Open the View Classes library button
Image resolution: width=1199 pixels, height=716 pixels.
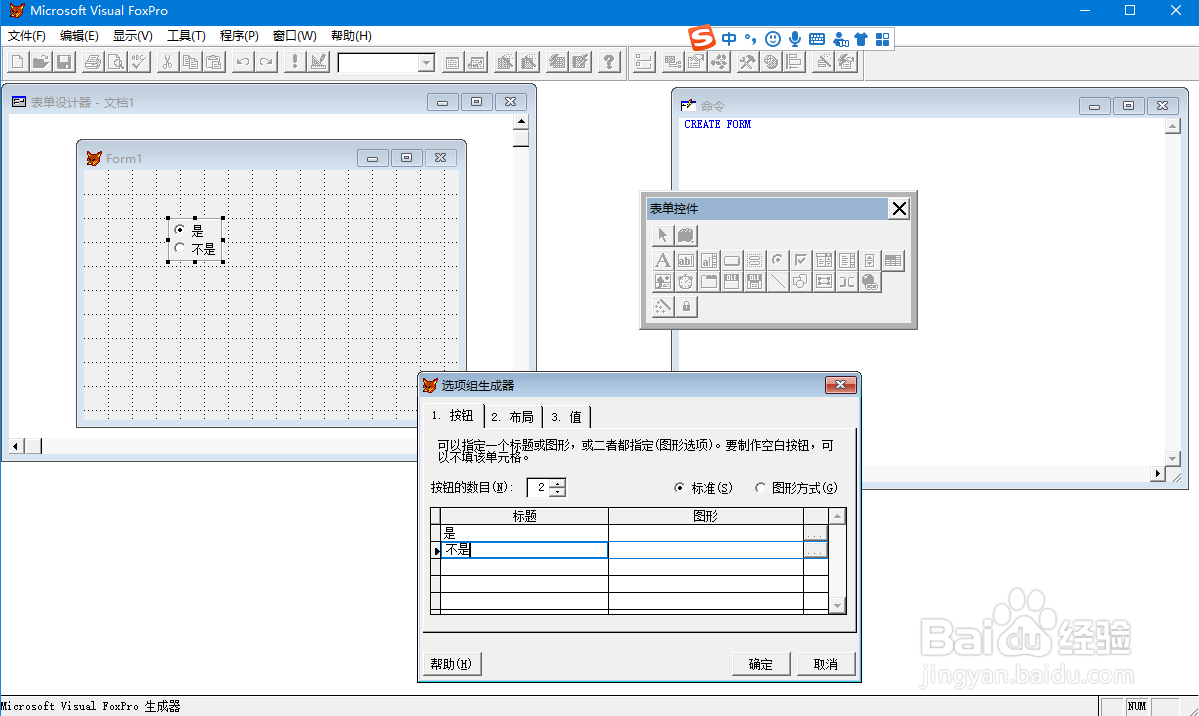(x=686, y=236)
